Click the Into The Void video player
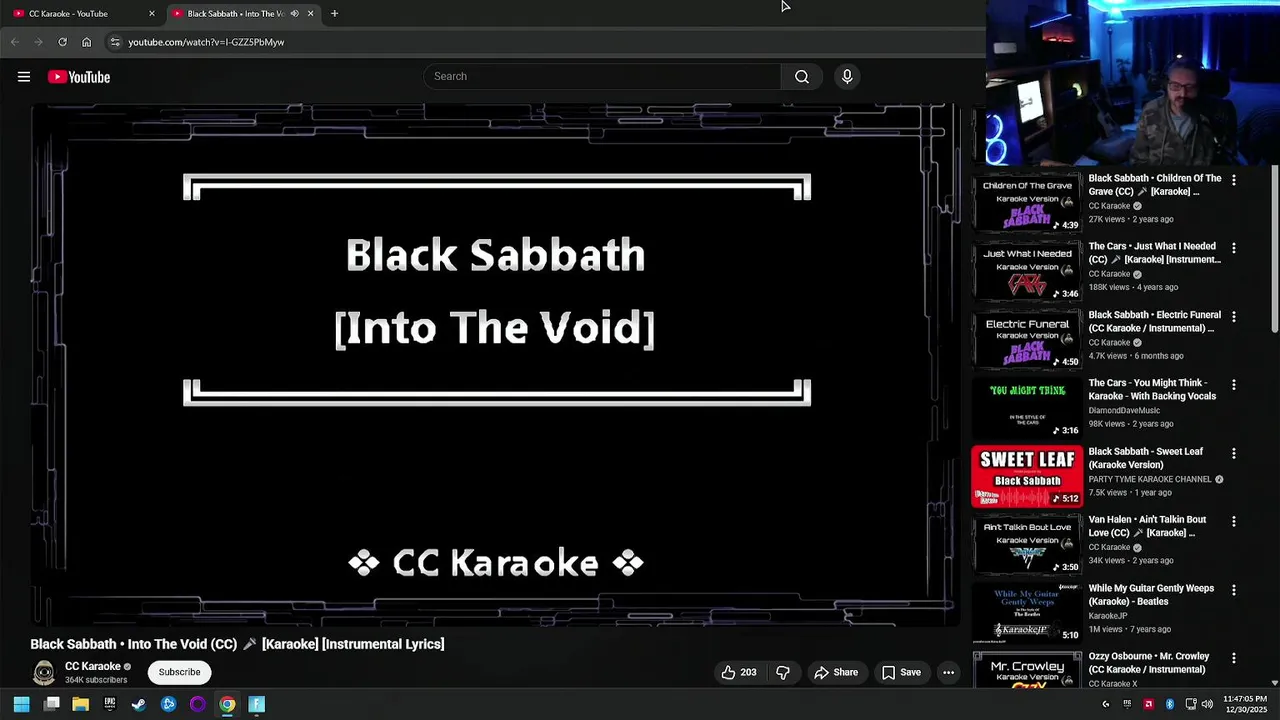 (495, 365)
